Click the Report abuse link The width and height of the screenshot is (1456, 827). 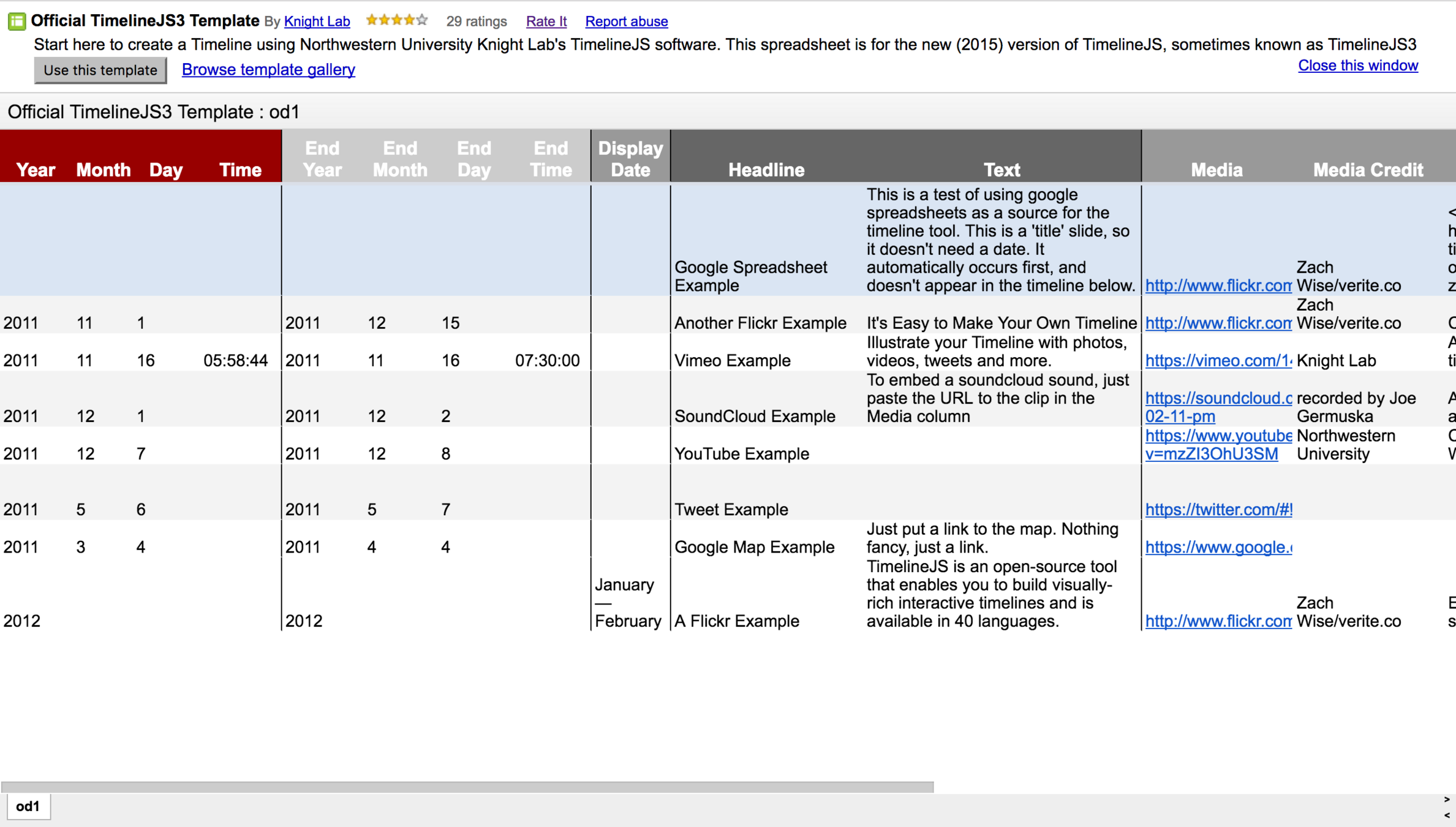tap(626, 21)
